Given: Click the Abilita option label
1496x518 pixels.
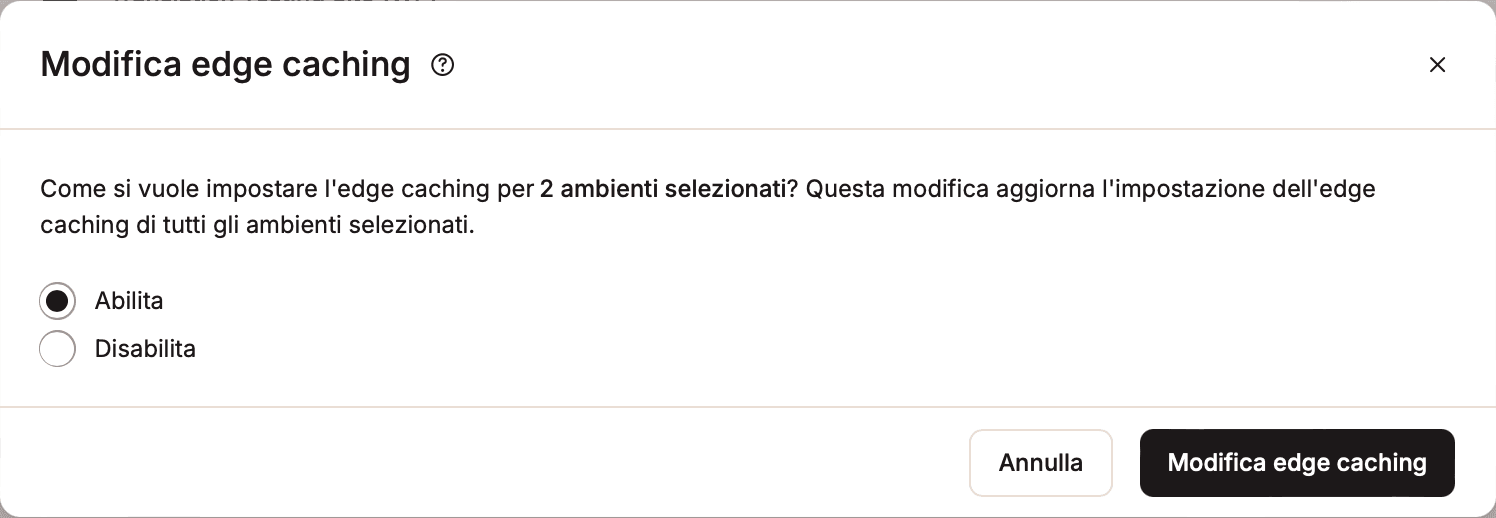Looking at the screenshot, I should (129, 301).
